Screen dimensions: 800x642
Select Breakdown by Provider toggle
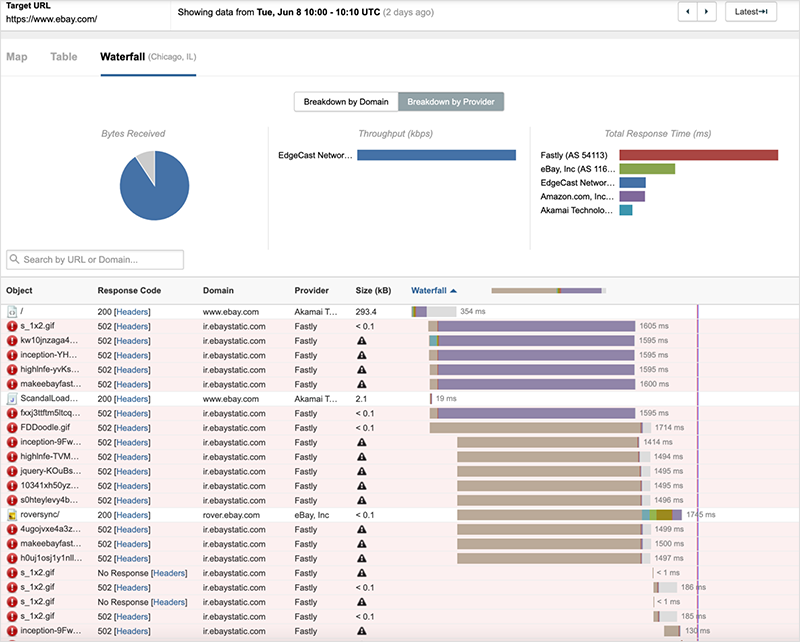452,102
